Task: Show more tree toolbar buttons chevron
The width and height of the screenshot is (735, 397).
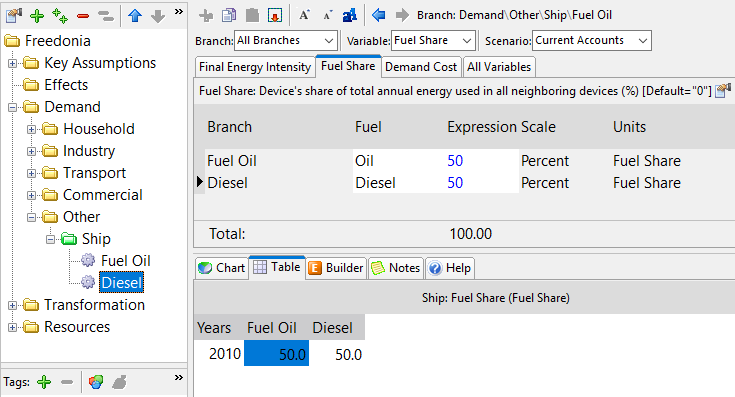Action: click(x=179, y=12)
